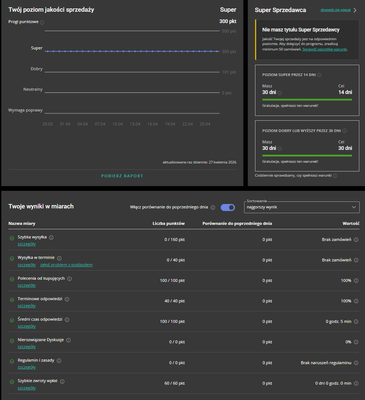The height and width of the screenshot is (400, 365).
Task: Click the Nazwa miary column header
Action: tap(22, 223)
